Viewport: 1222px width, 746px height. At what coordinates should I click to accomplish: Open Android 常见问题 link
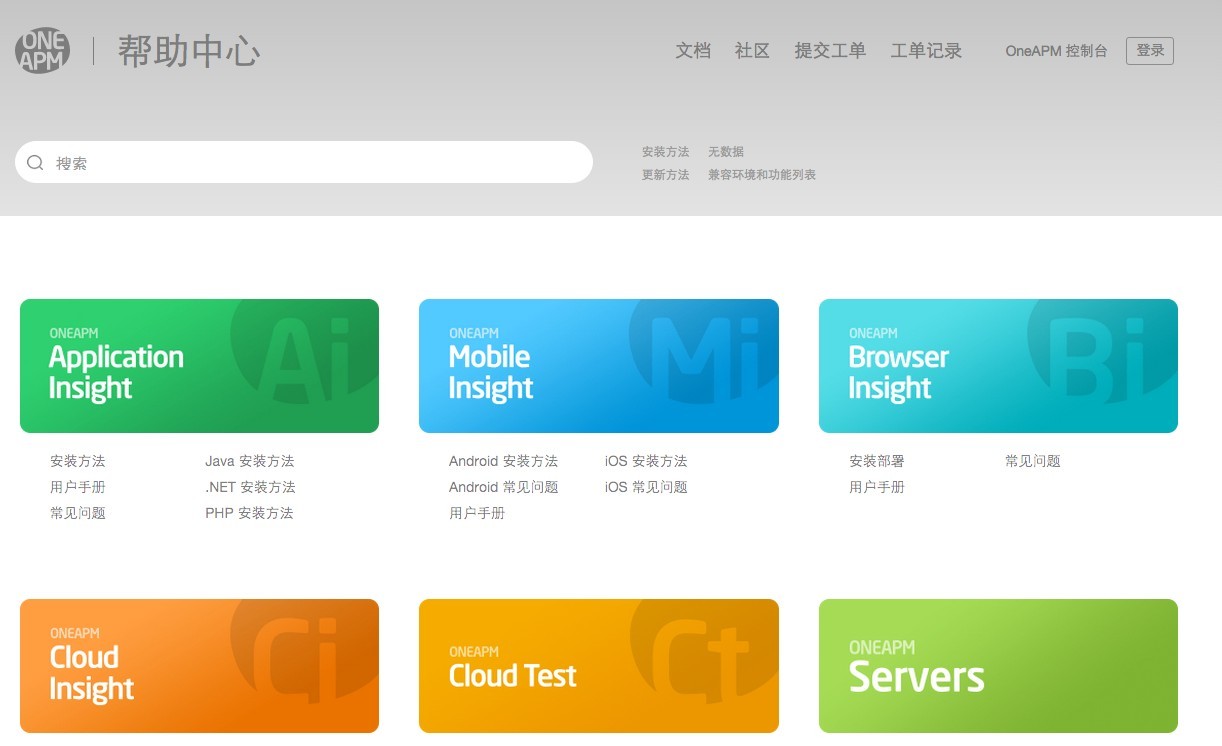[x=504, y=487]
